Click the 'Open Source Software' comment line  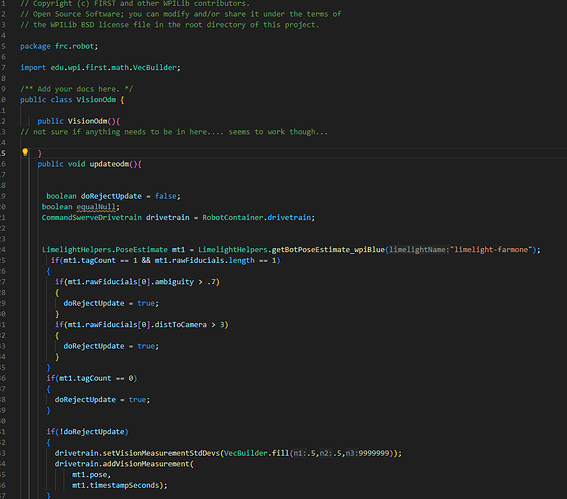[x=180, y=14]
